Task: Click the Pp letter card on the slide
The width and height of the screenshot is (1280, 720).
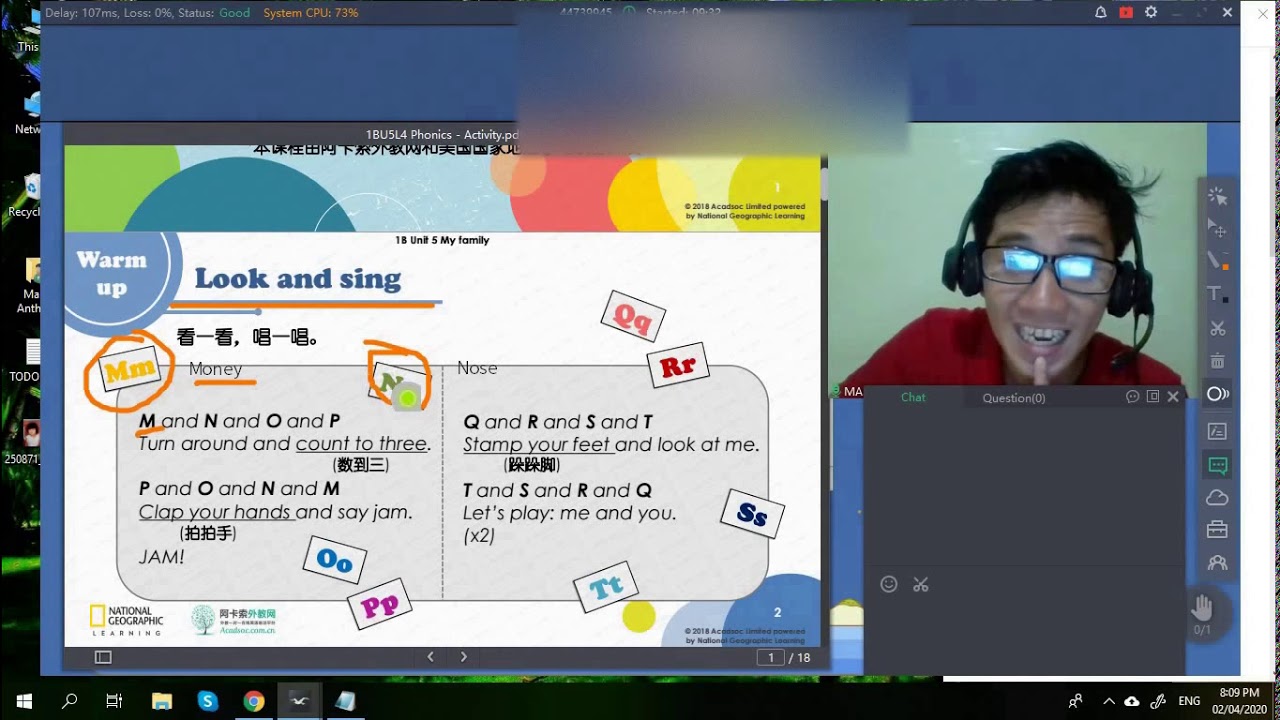Action: coord(379,604)
